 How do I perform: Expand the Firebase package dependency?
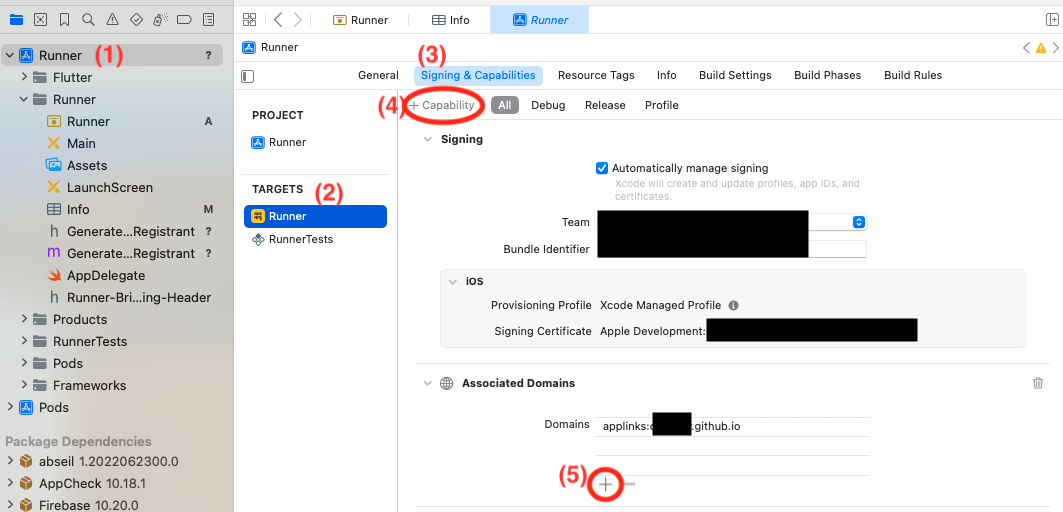click(x=9, y=505)
